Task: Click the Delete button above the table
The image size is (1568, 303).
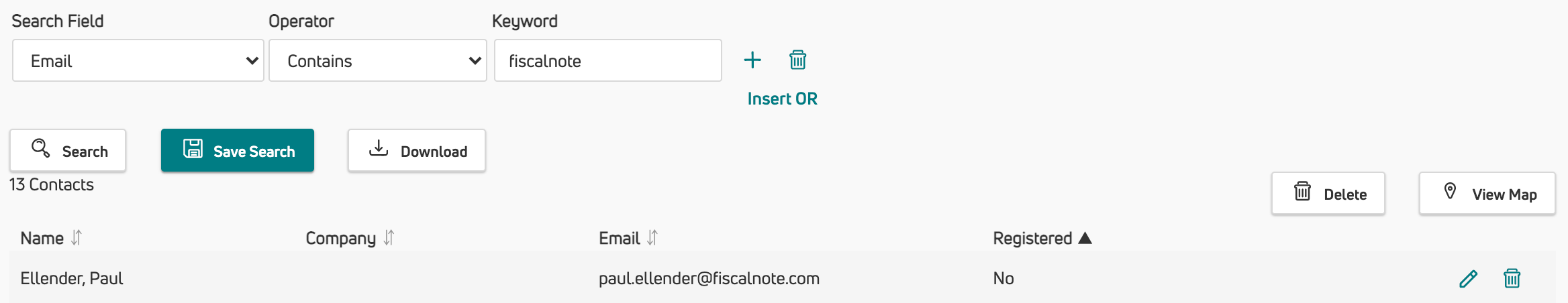Action: [x=1328, y=194]
